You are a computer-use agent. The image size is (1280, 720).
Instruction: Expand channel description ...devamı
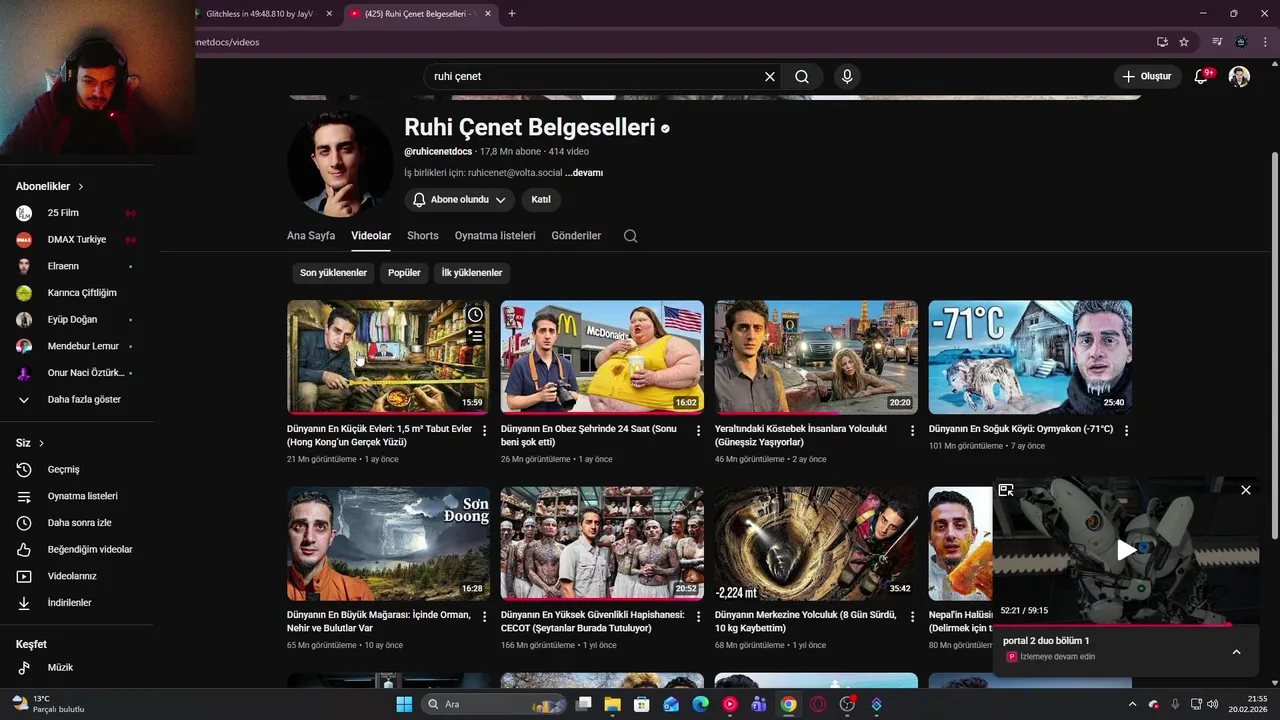(x=584, y=173)
